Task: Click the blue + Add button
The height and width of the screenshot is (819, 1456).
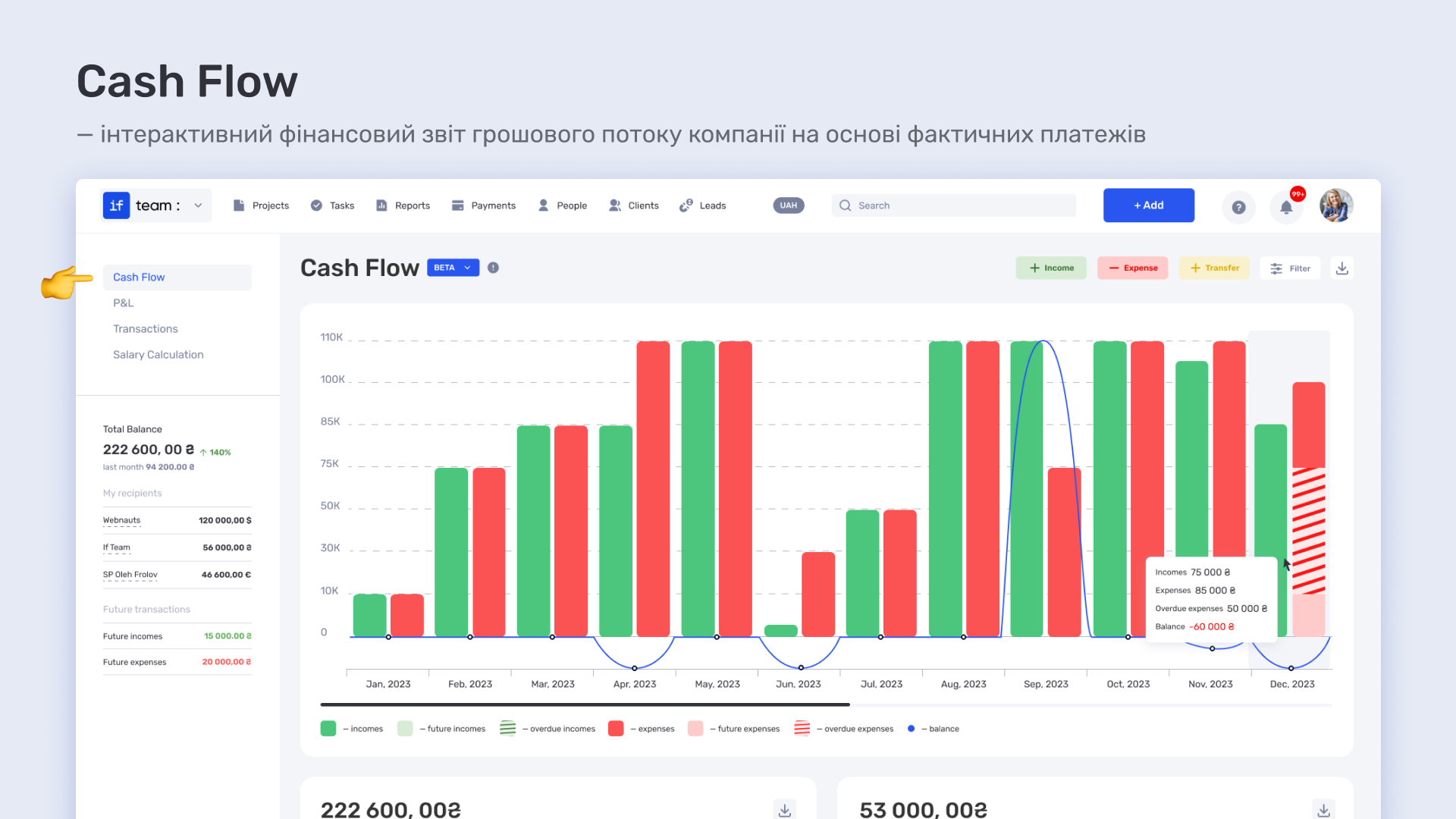Action: tap(1148, 206)
